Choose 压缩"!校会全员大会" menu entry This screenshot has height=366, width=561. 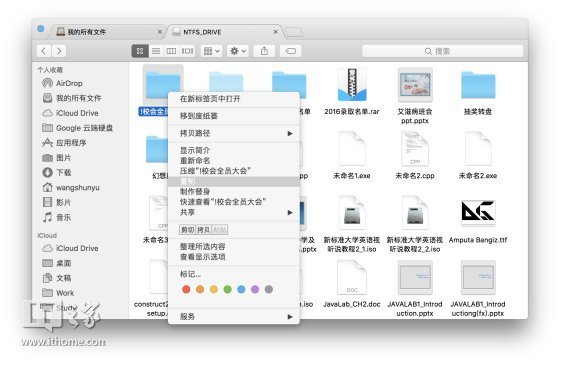pyautogui.click(x=234, y=171)
